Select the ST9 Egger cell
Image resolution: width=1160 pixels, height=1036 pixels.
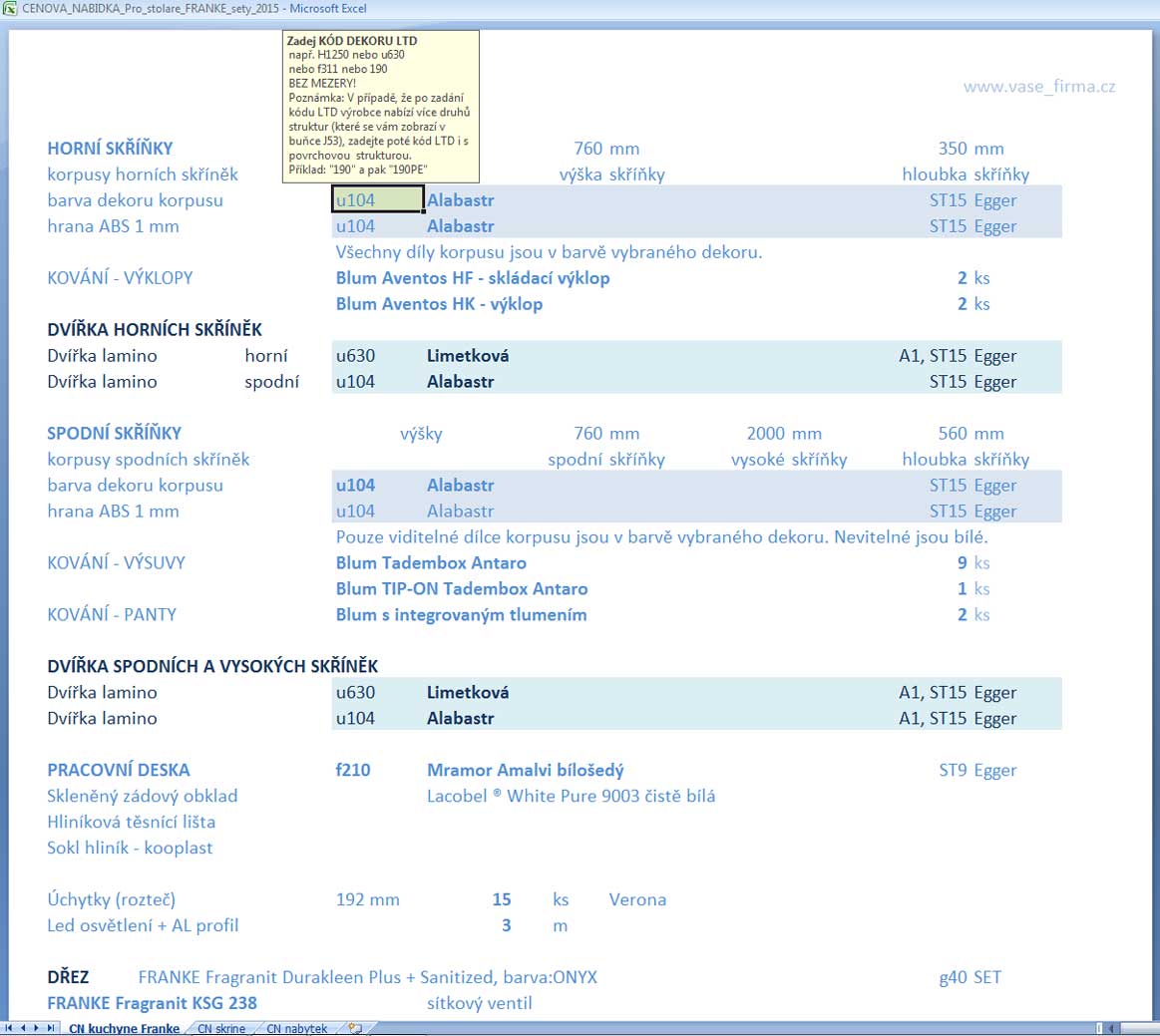tap(977, 771)
